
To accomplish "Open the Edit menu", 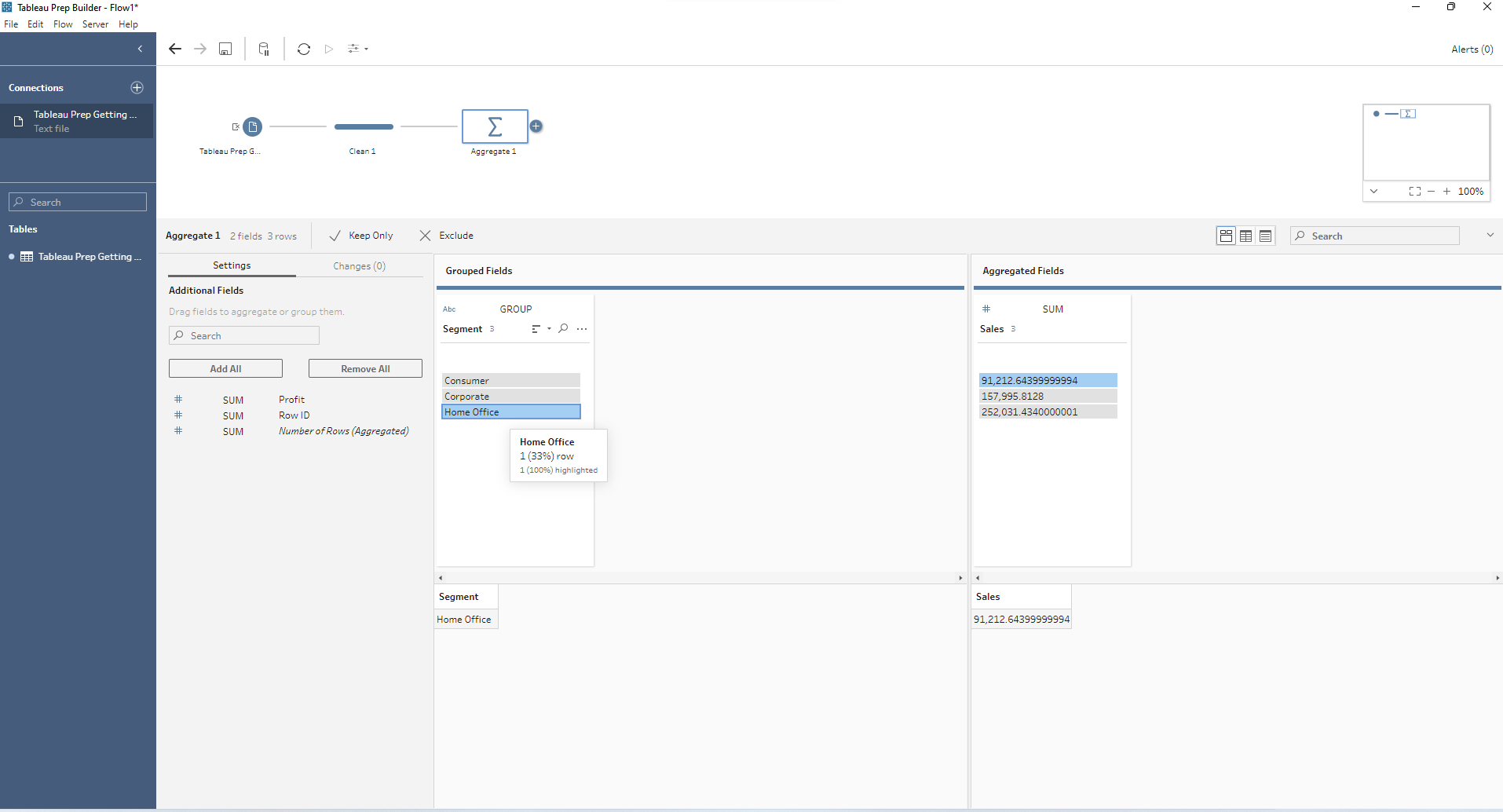I will tap(35, 24).
